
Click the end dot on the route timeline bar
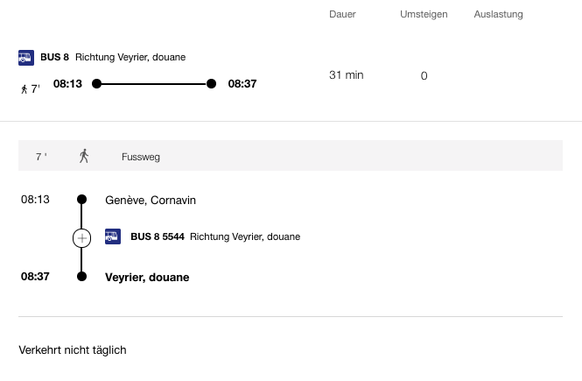pos(211,84)
